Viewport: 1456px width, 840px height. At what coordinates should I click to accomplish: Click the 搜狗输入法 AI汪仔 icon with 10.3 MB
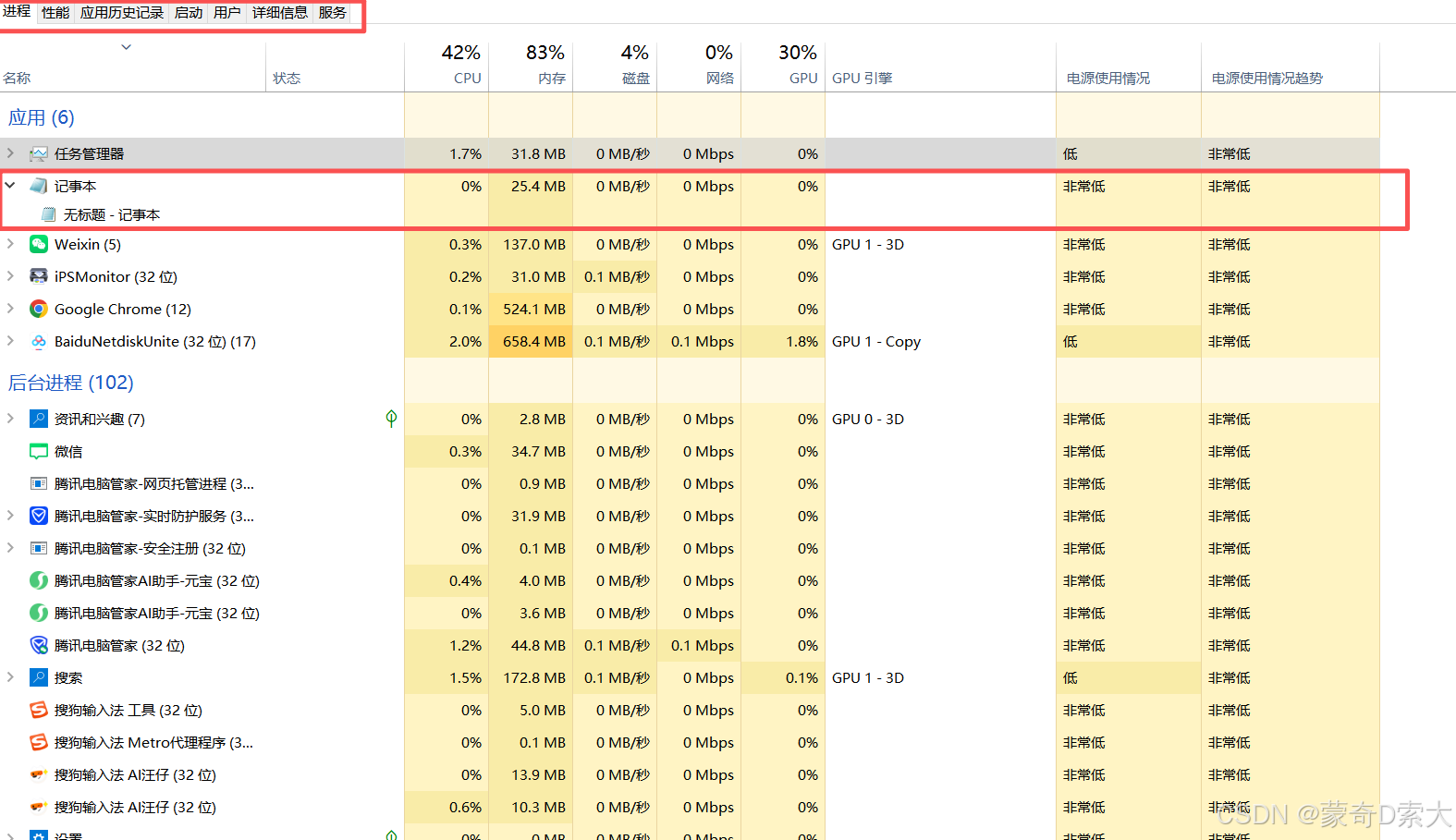click(x=39, y=808)
